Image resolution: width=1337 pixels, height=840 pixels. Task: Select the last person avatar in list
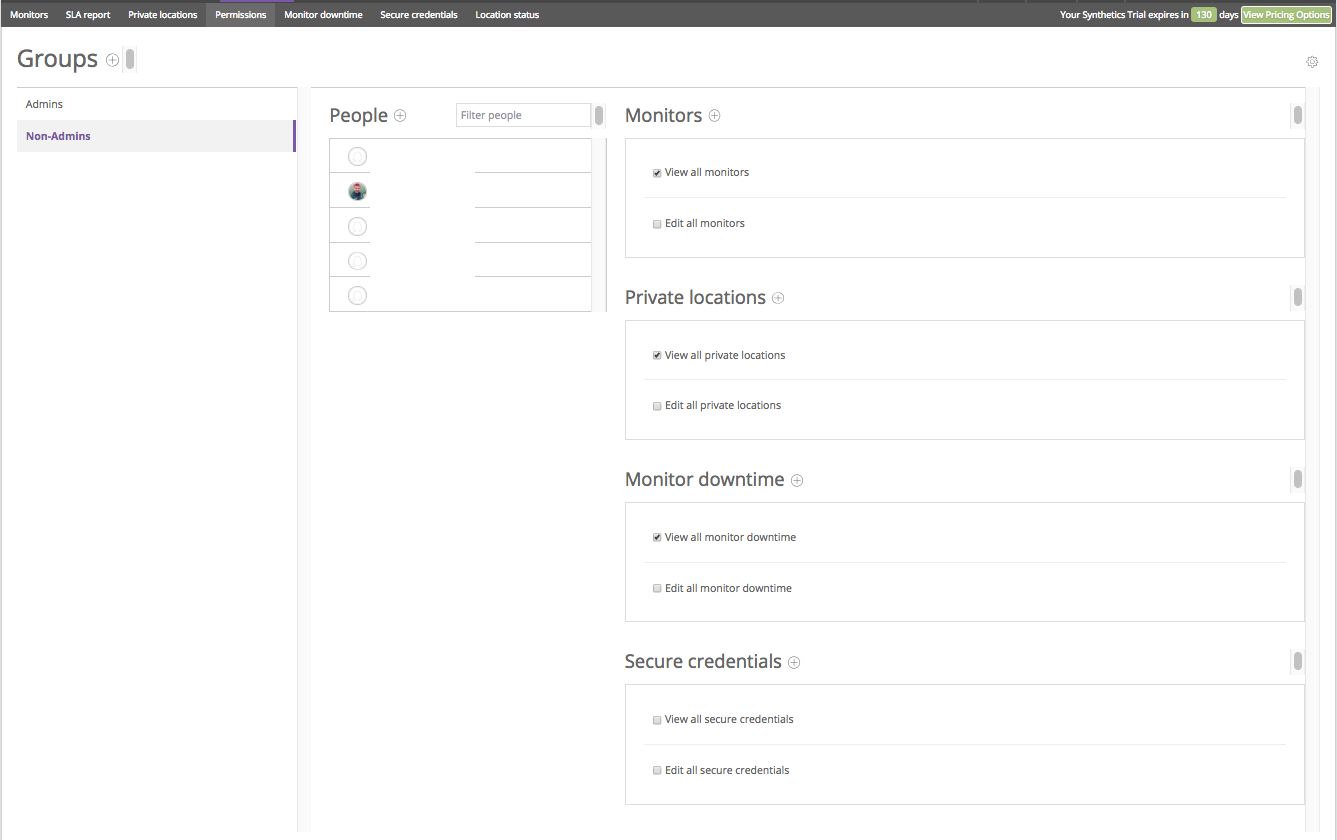coord(357,295)
